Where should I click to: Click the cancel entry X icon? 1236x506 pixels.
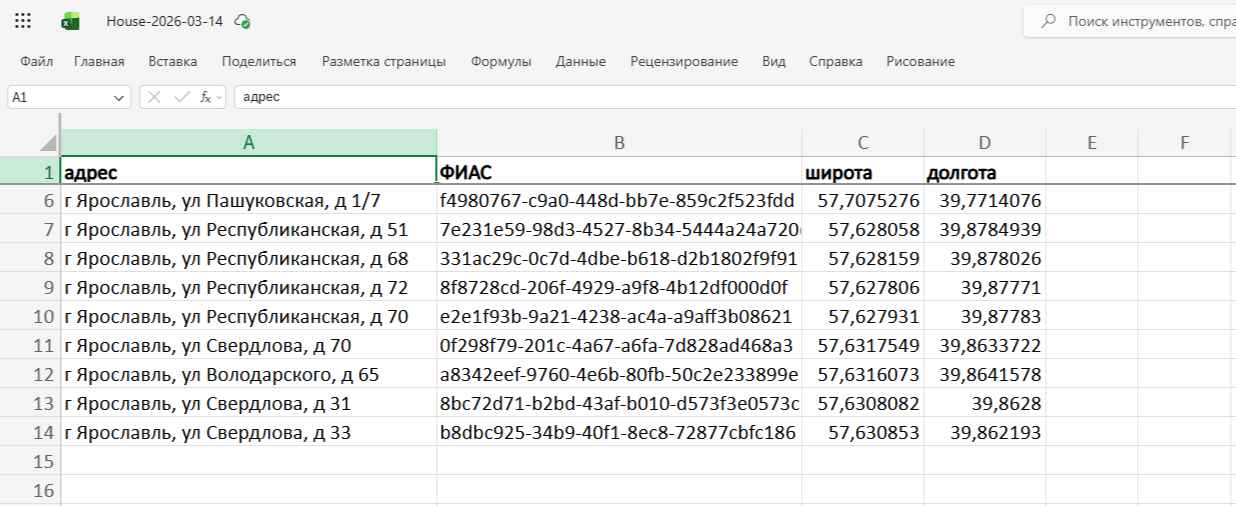point(154,97)
